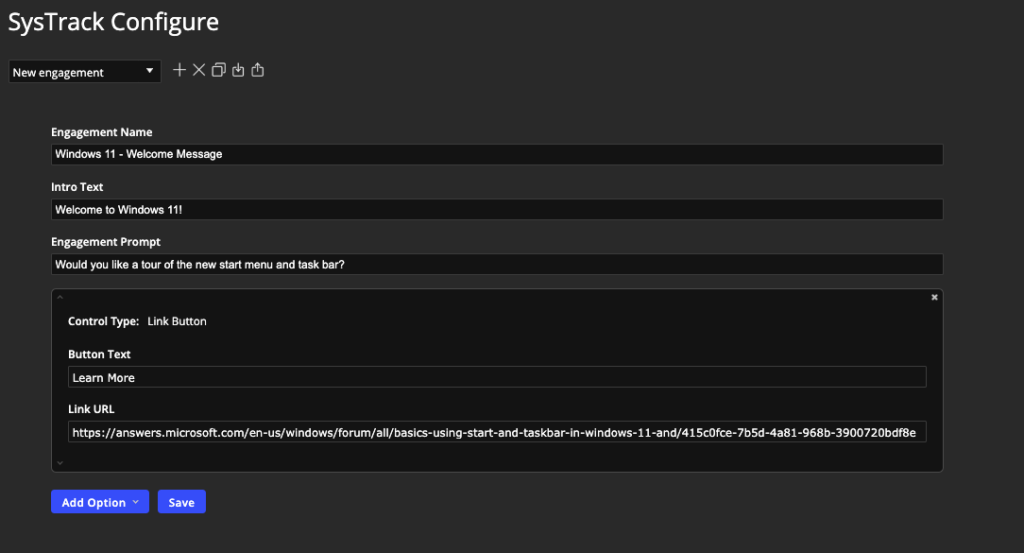
Task: Delete engagement using the X toolbar icon
Action: (x=199, y=70)
